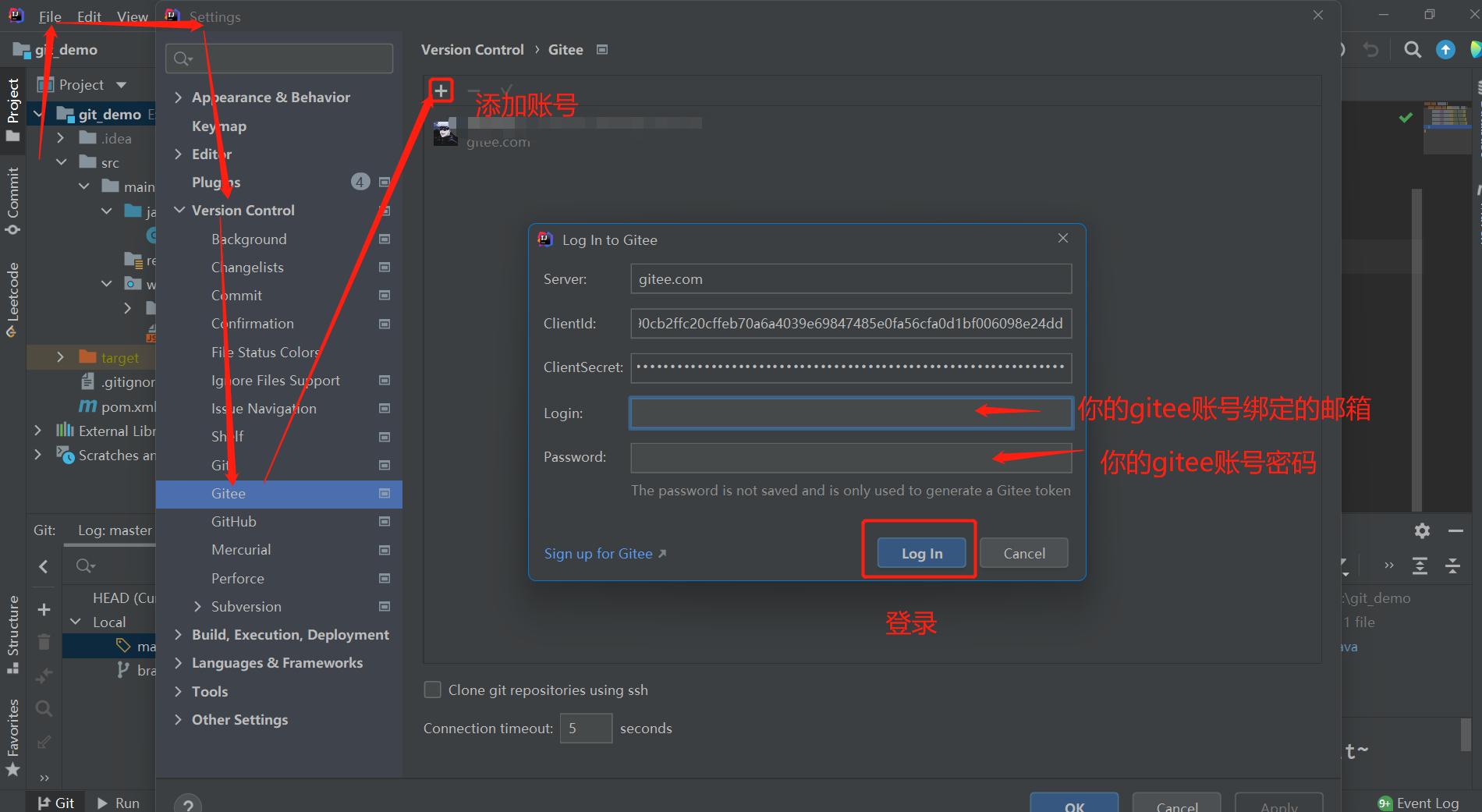Click the ClientId input field
The image size is (1482, 812).
pos(851,323)
